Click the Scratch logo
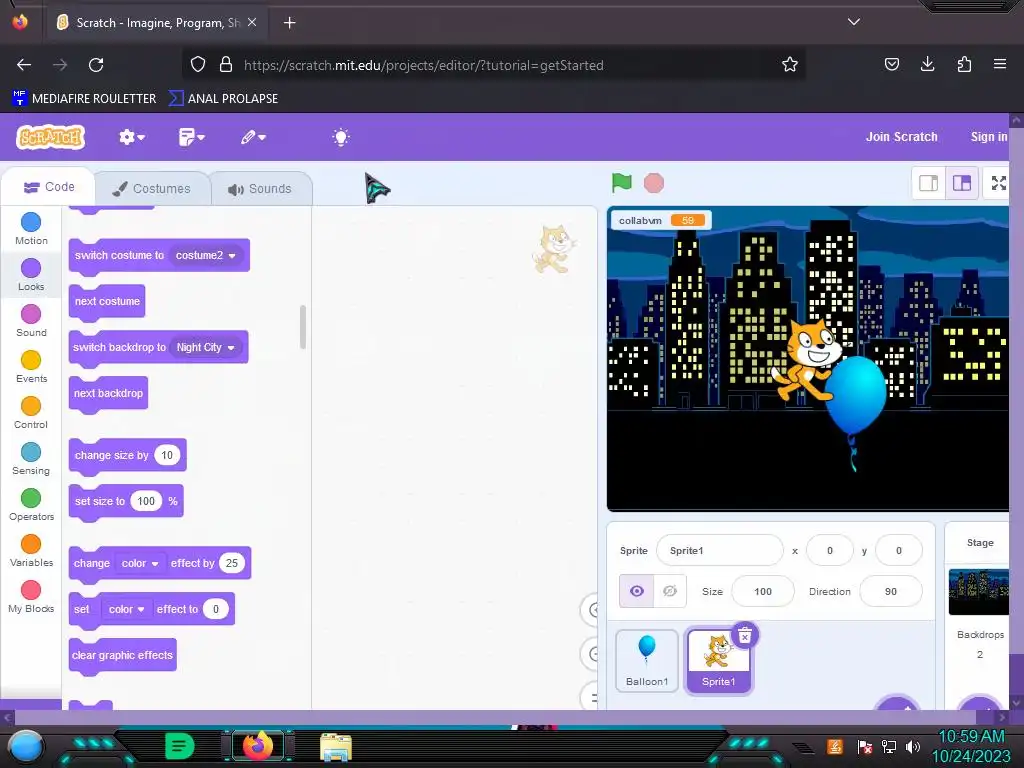 pos(50,137)
